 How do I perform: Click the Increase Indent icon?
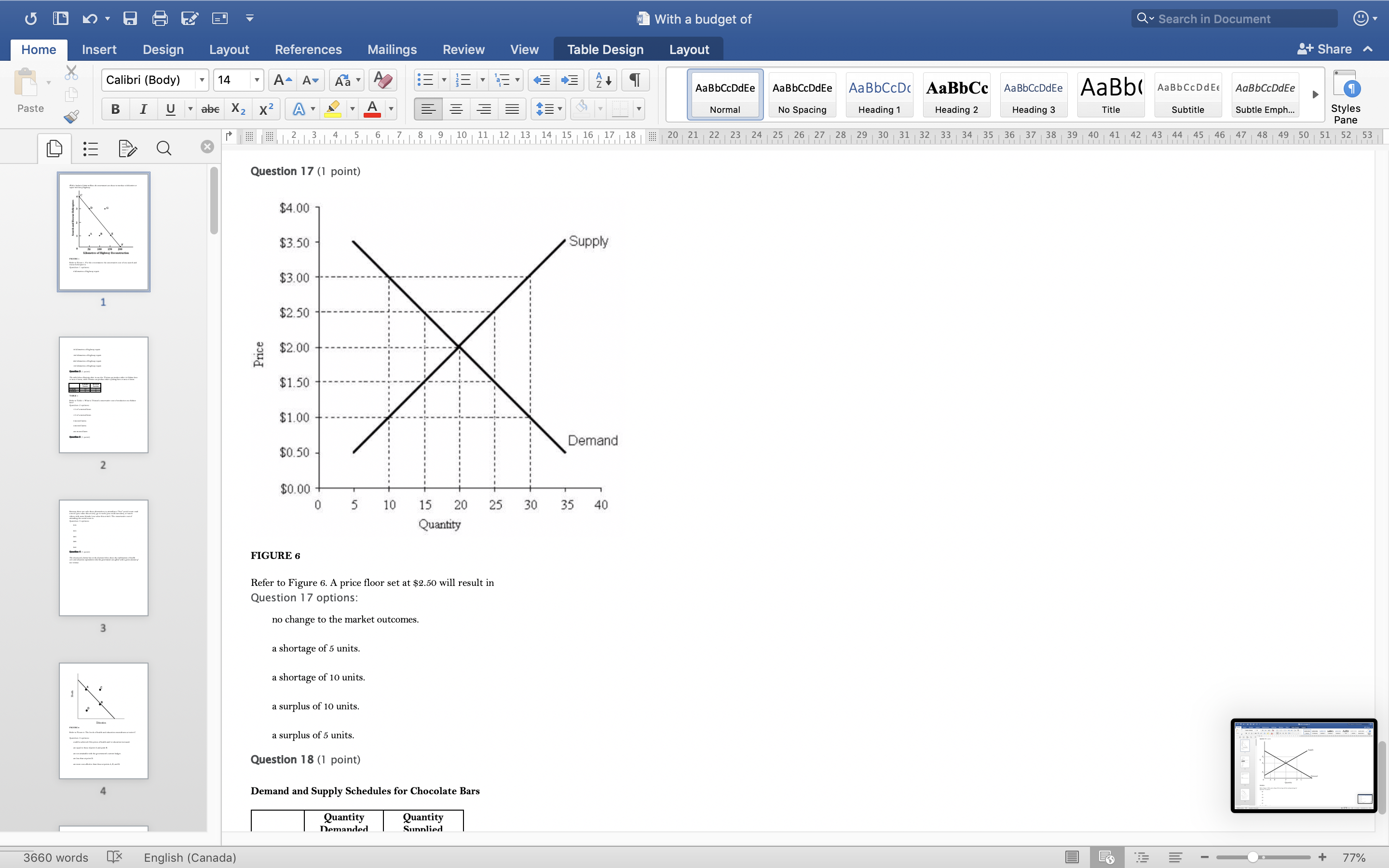(570, 80)
